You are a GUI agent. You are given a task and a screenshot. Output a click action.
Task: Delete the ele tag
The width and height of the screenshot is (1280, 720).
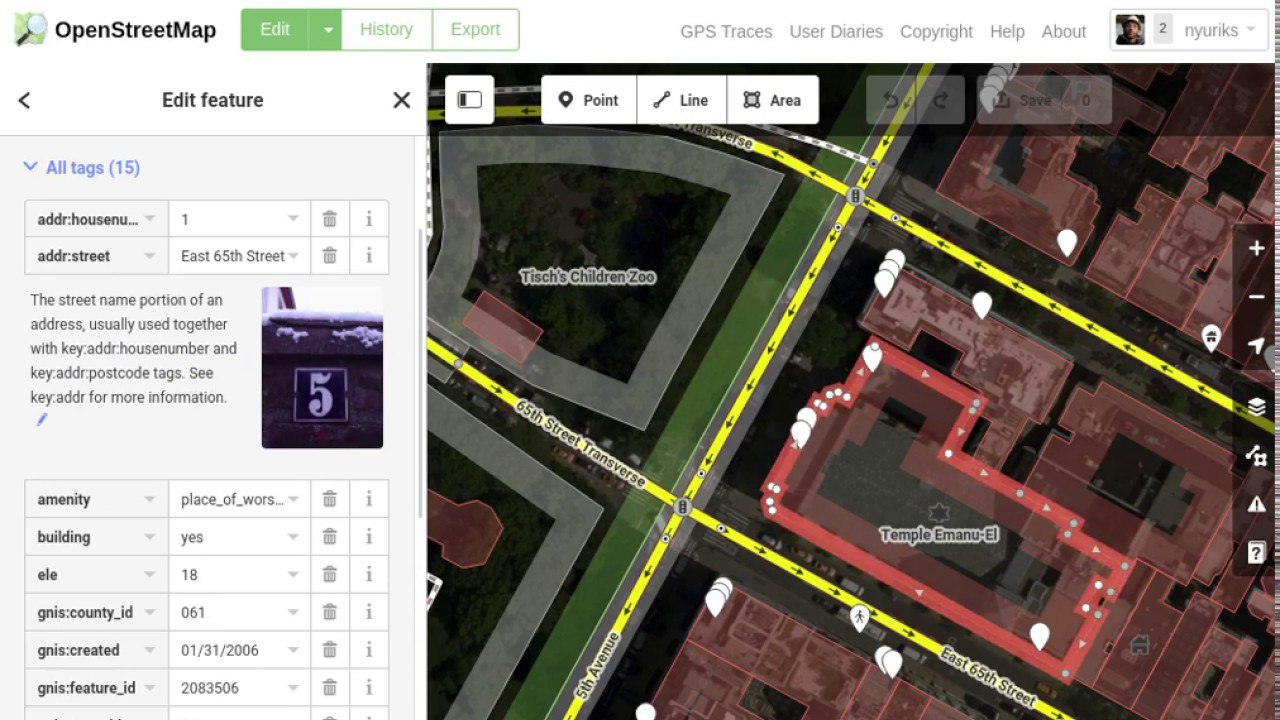click(x=329, y=575)
